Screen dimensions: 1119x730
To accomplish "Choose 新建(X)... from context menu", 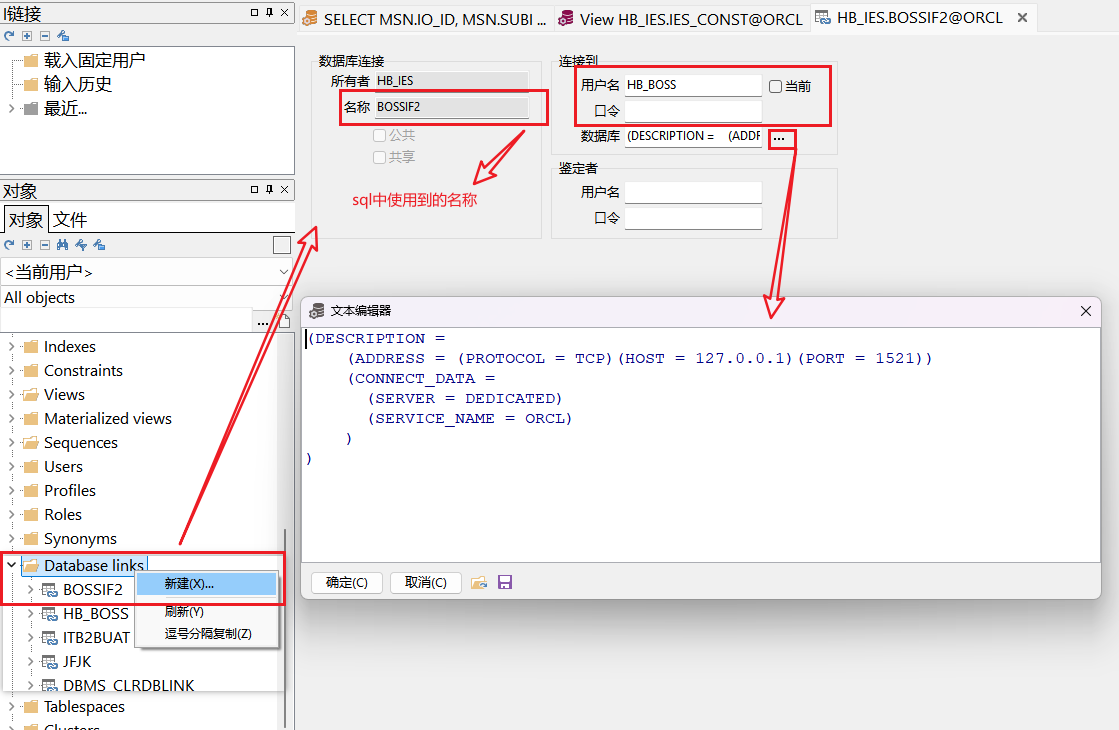I will [x=206, y=584].
